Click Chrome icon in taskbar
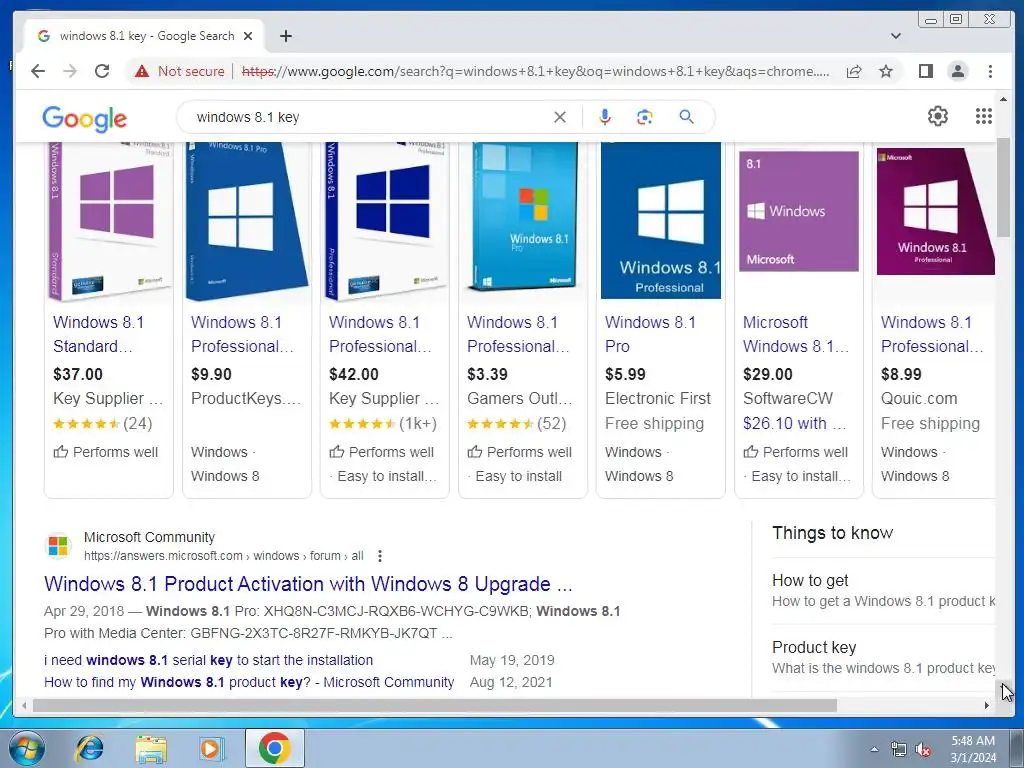The height and width of the screenshot is (768, 1024). (274, 748)
